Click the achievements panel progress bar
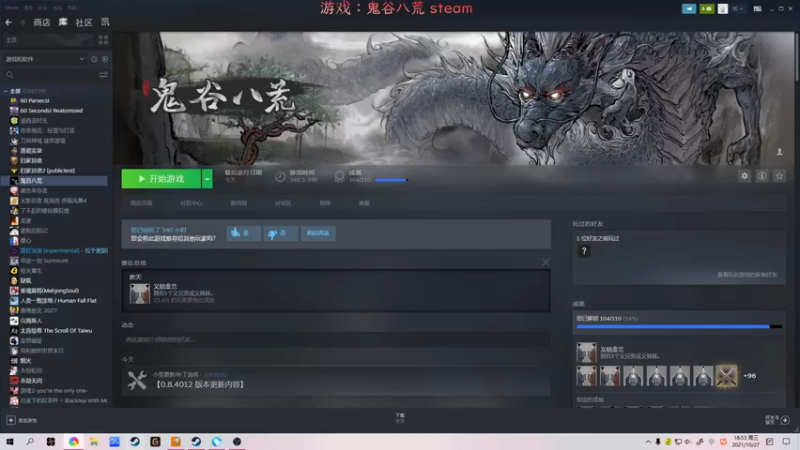Viewport: 800px width, 450px height. tap(679, 327)
